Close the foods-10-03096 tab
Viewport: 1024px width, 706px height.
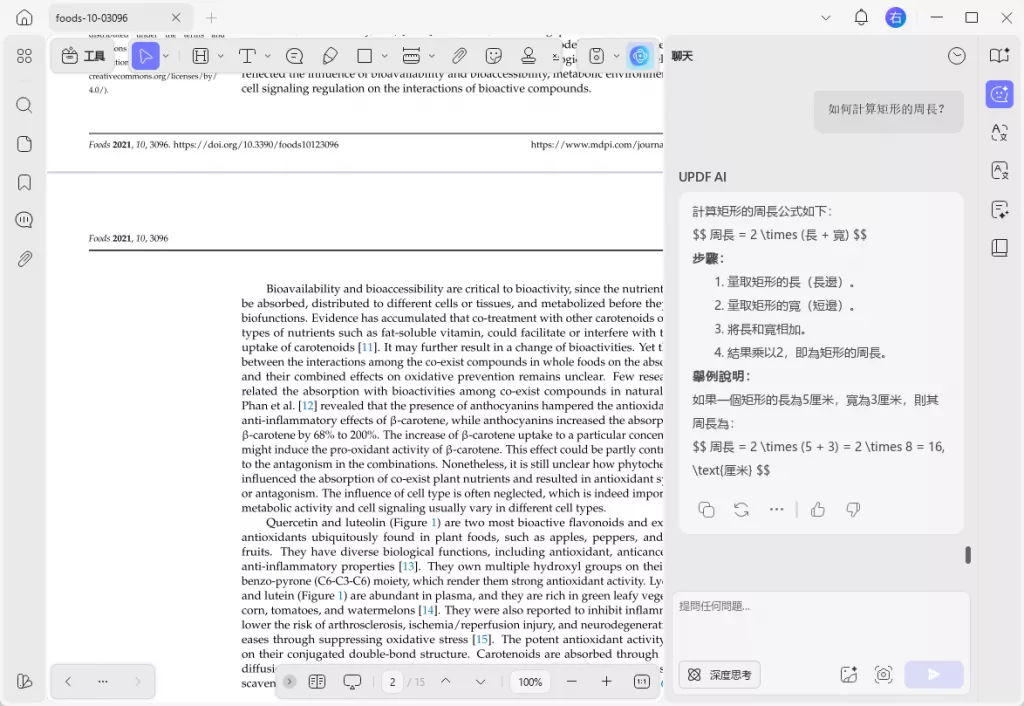point(176,18)
